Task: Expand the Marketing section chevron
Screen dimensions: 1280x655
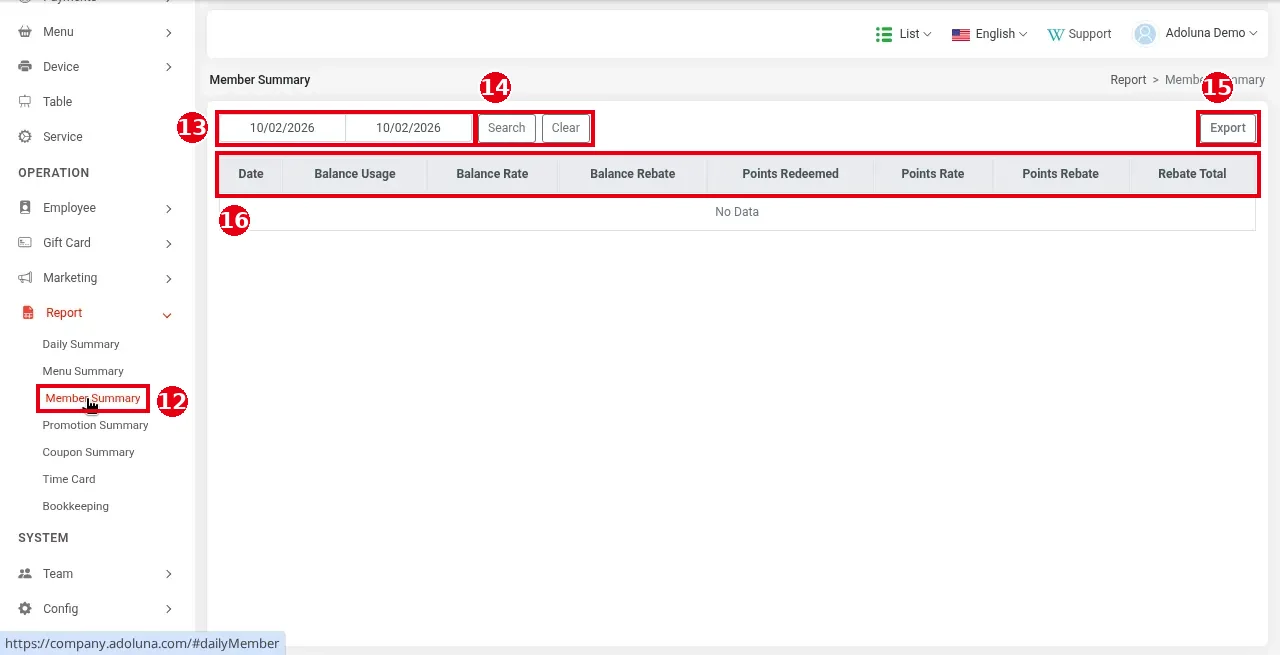Action: point(169,279)
